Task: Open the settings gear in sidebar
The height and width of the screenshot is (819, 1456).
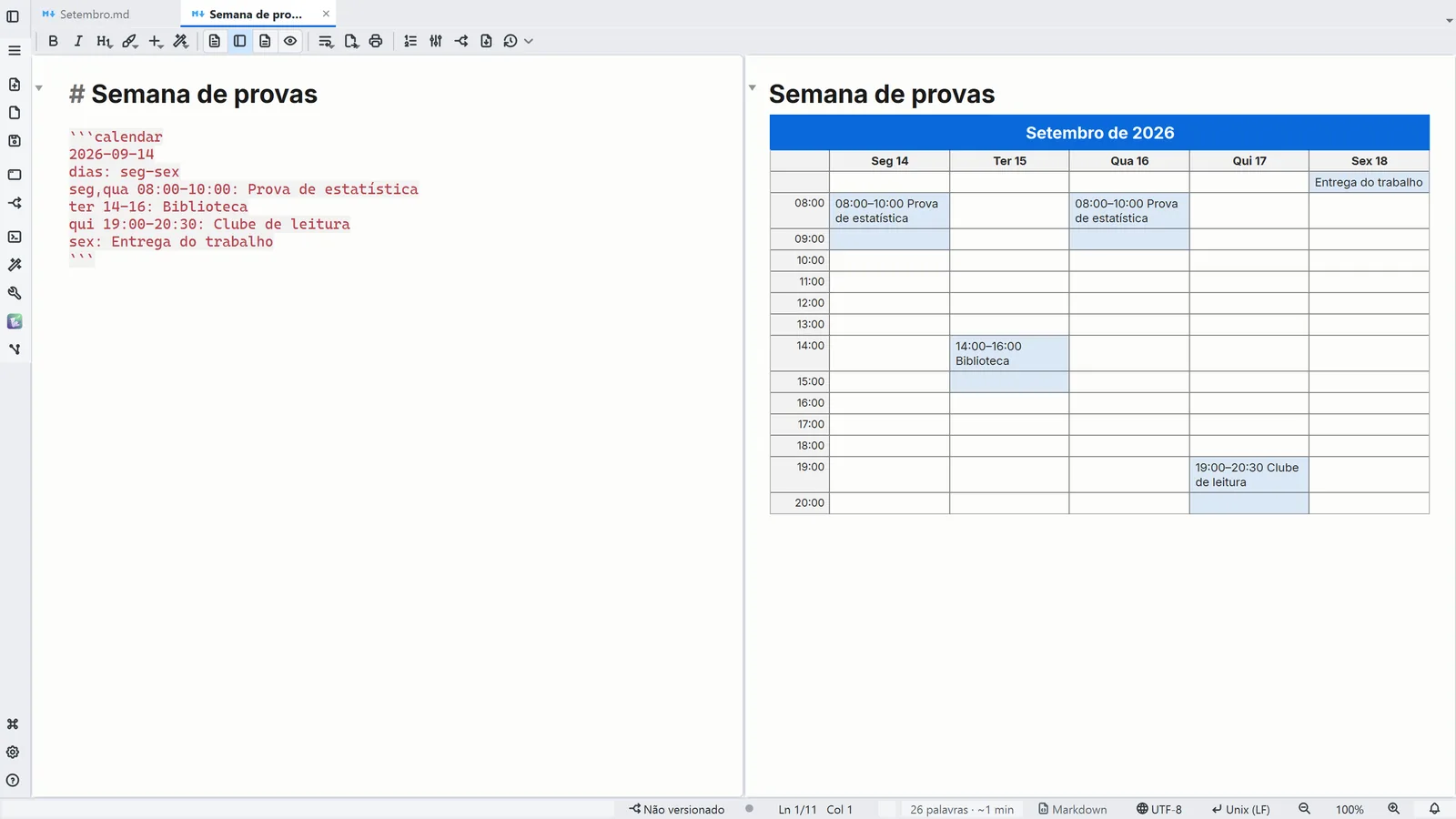Action: pos(13,753)
